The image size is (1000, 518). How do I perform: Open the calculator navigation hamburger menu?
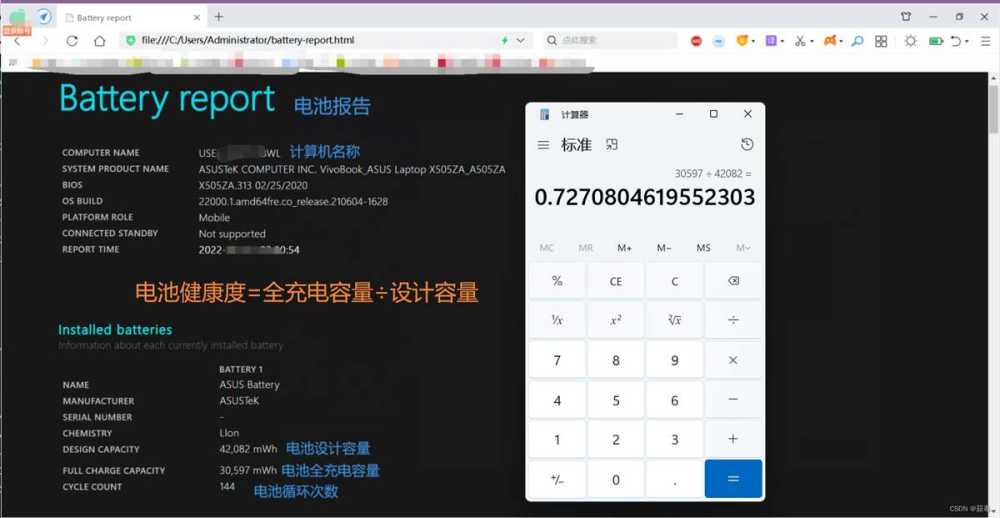[543, 145]
